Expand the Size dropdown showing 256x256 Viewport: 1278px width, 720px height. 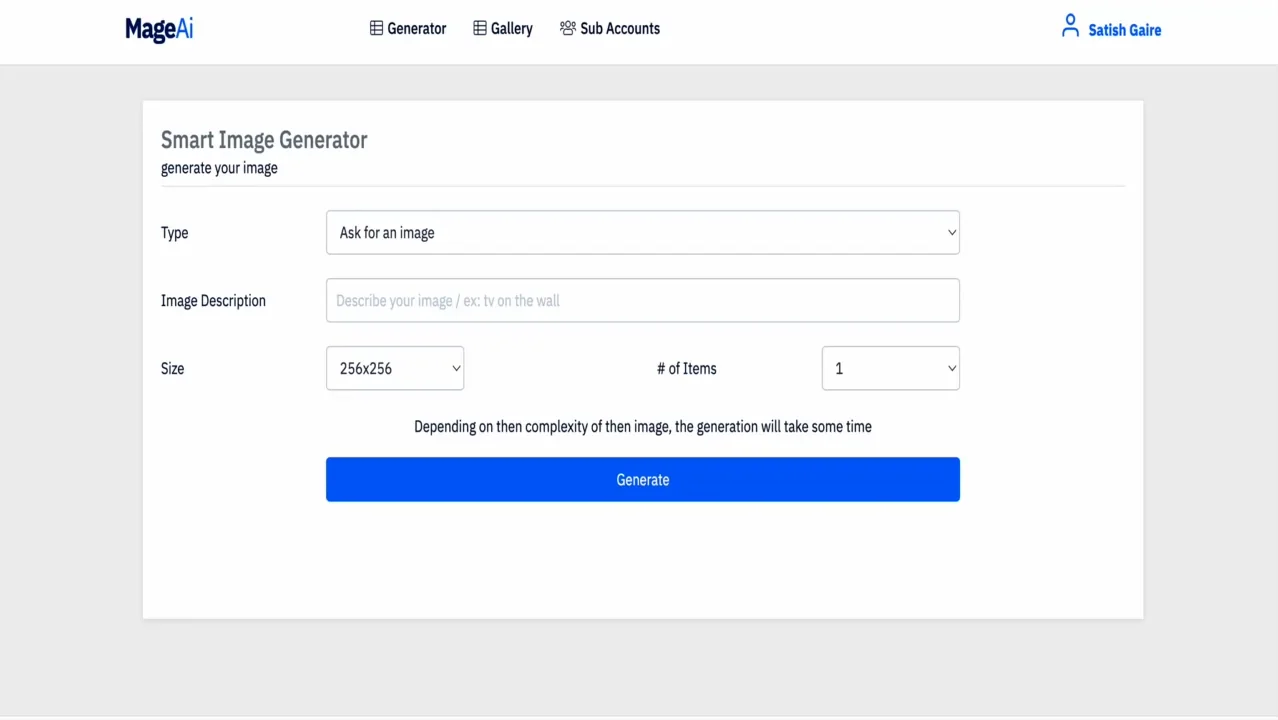pos(395,368)
